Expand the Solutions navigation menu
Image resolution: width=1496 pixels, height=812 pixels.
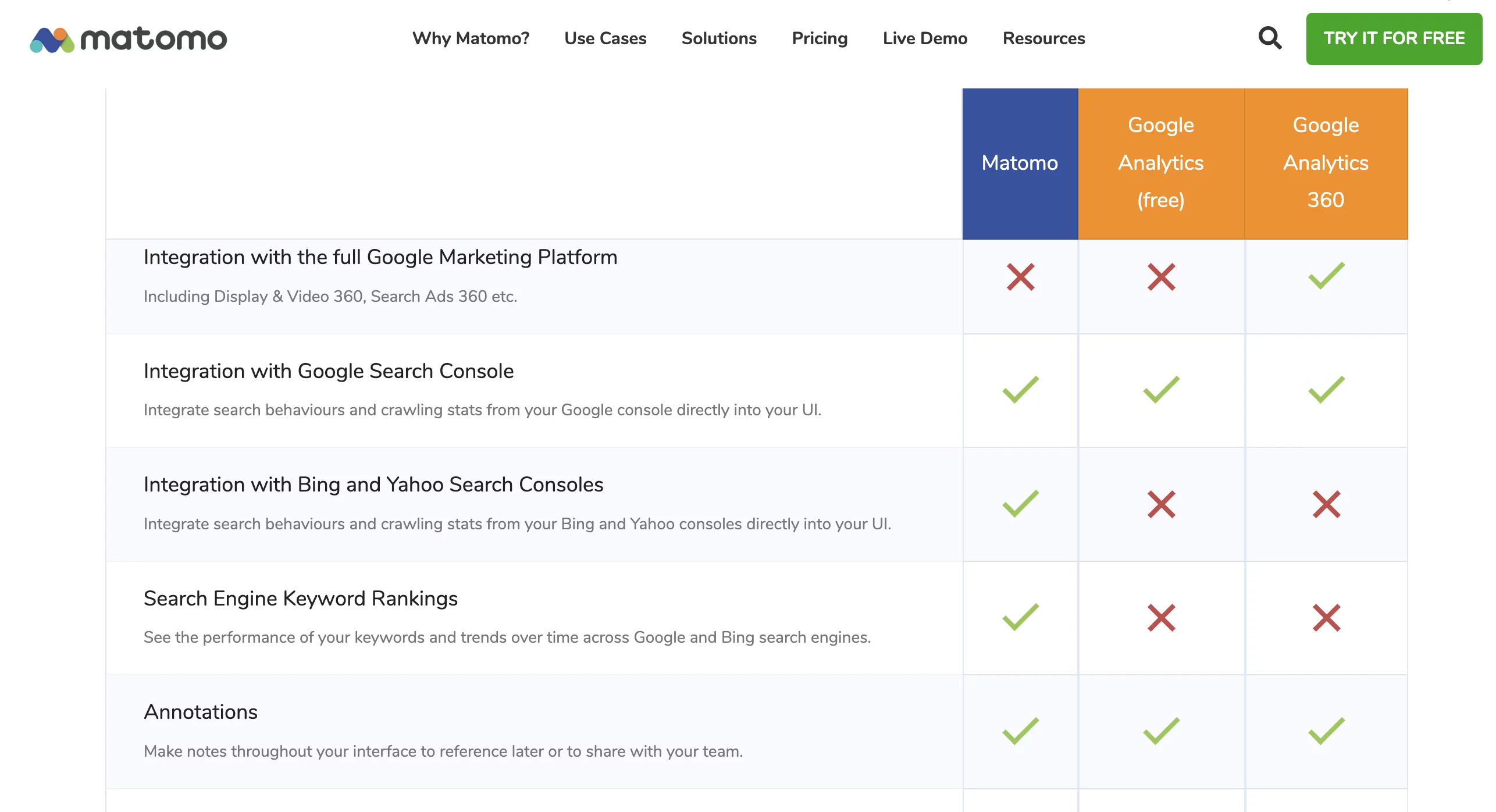[x=719, y=38]
